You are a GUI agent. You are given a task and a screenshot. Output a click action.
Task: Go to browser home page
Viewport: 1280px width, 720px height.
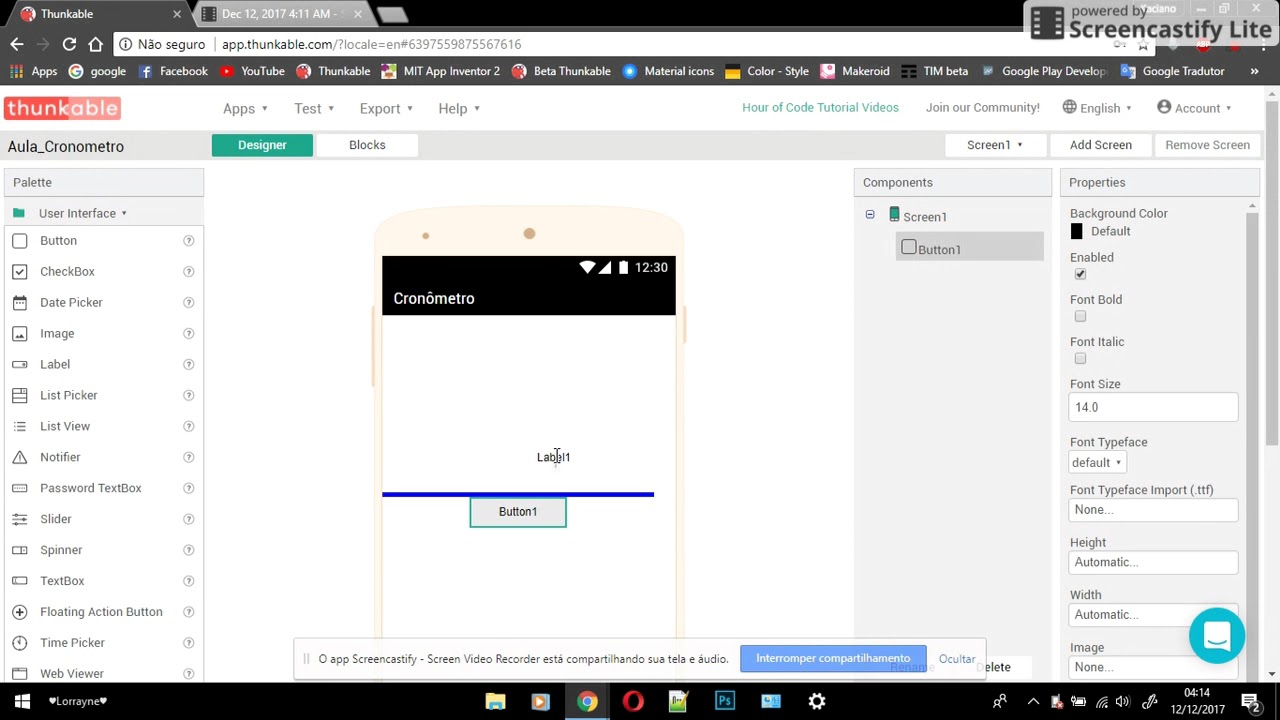pos(95,44)
